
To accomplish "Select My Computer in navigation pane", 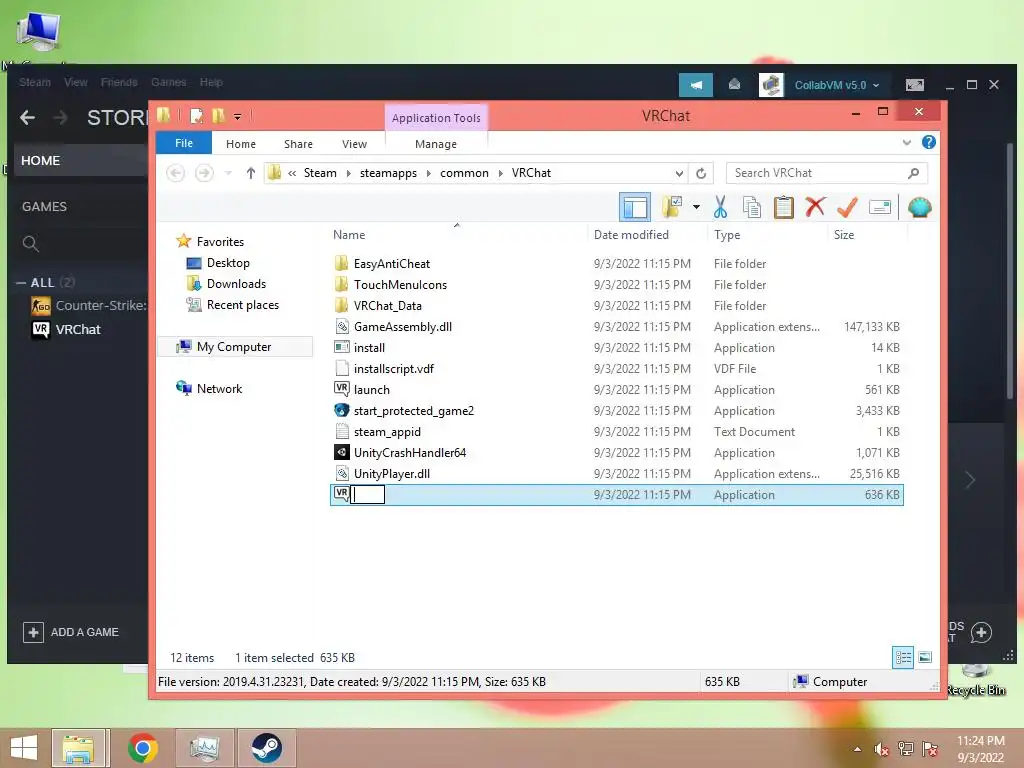I will 234,347.
